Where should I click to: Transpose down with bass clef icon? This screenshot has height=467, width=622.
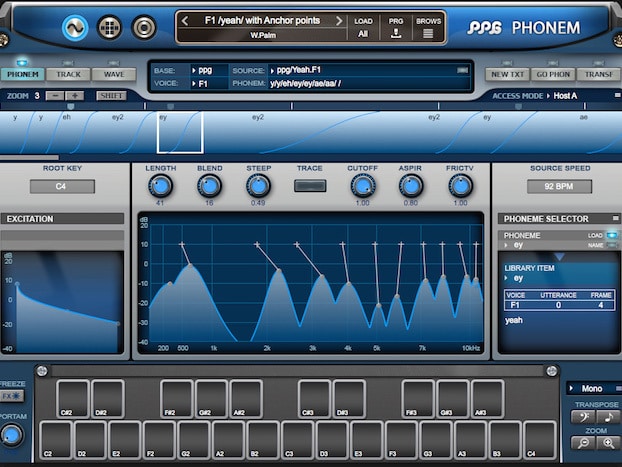[x=582, y=417]
